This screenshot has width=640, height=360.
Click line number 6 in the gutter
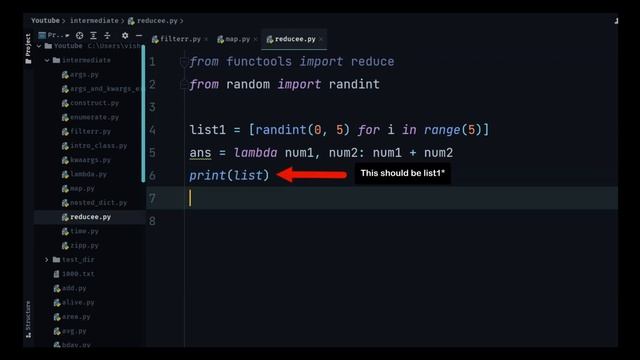click(x=152, y=176)
